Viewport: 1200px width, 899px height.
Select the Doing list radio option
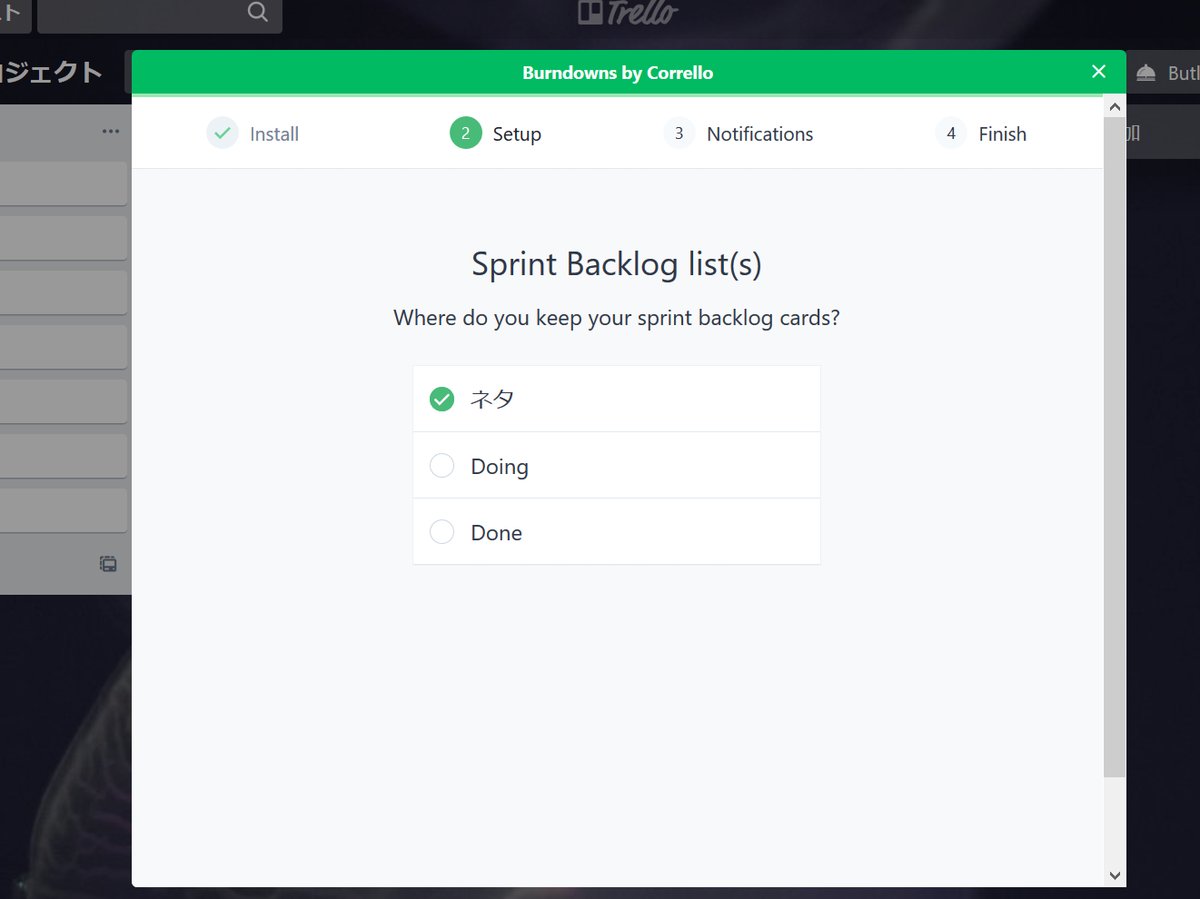click(617, 465)
